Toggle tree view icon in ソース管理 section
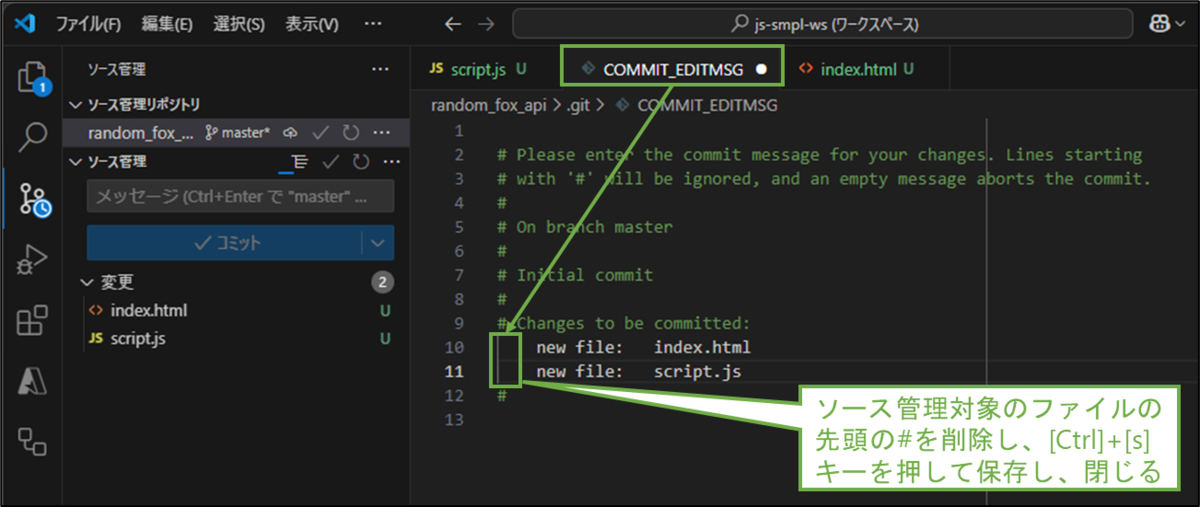The image size is (1200, 507). click(299, 161)
